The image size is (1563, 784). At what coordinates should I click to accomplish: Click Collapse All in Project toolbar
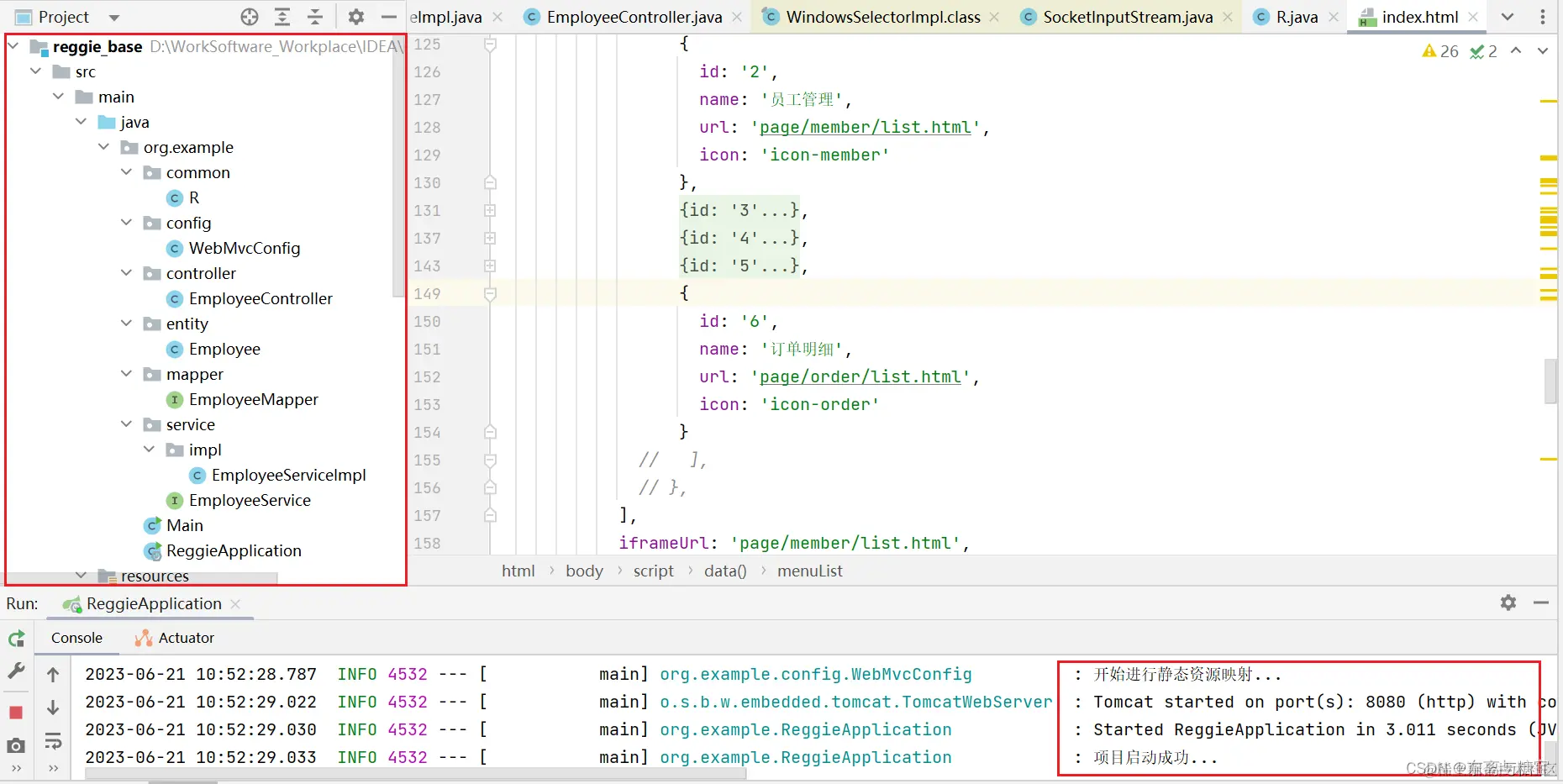click(x=315, y=17)
